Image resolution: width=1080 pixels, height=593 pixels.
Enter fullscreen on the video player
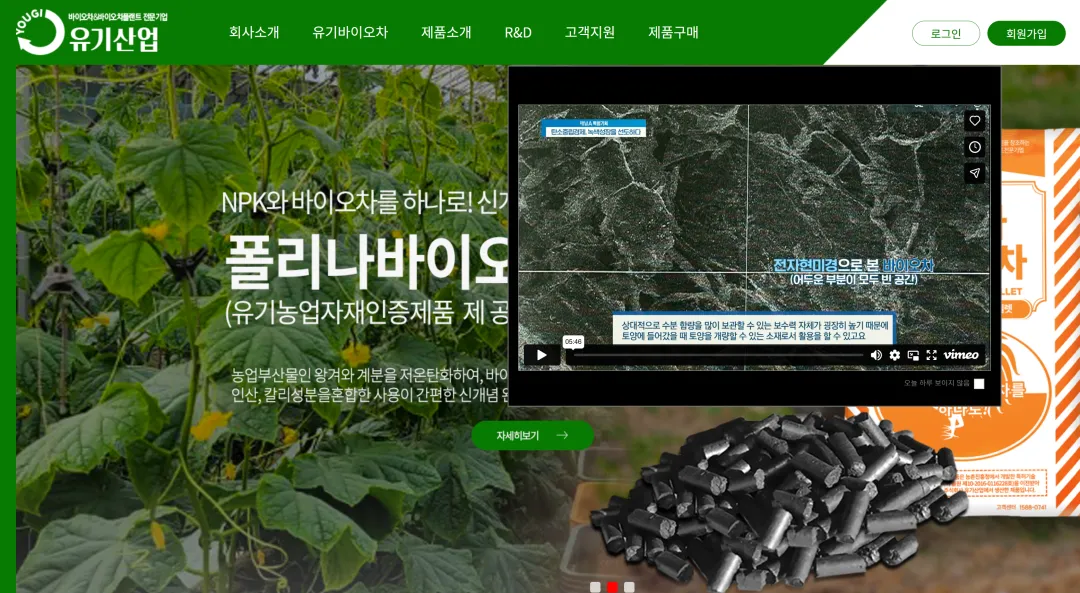(x=932, y=355)
